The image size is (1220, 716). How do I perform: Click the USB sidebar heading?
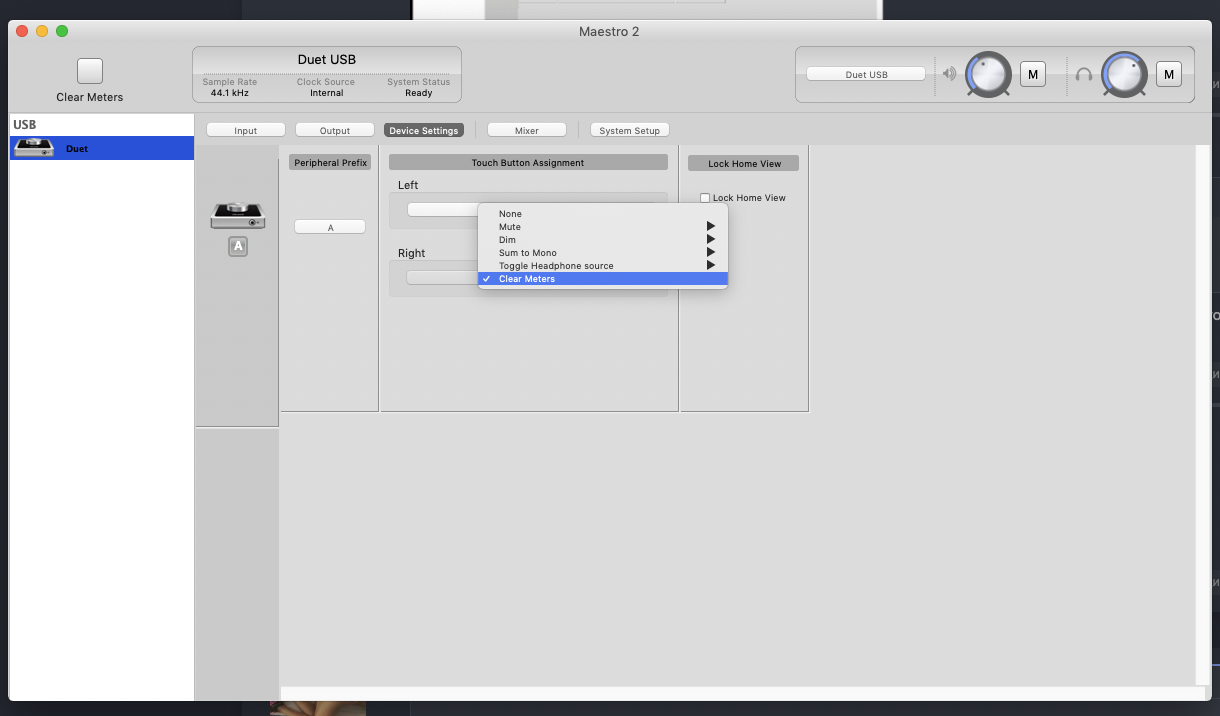[25, 125]
